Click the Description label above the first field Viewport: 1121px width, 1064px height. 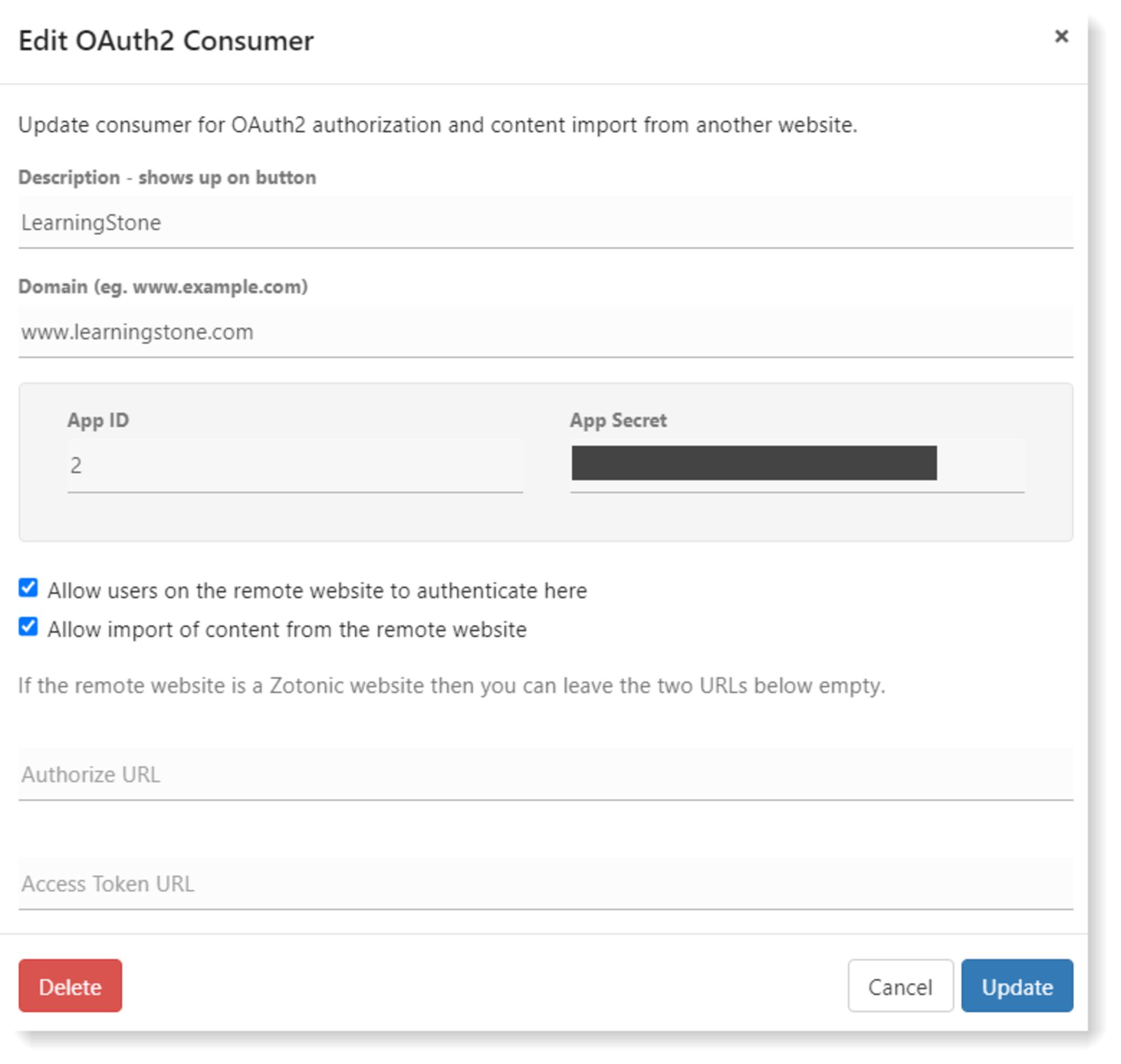(x=168, y=177)
